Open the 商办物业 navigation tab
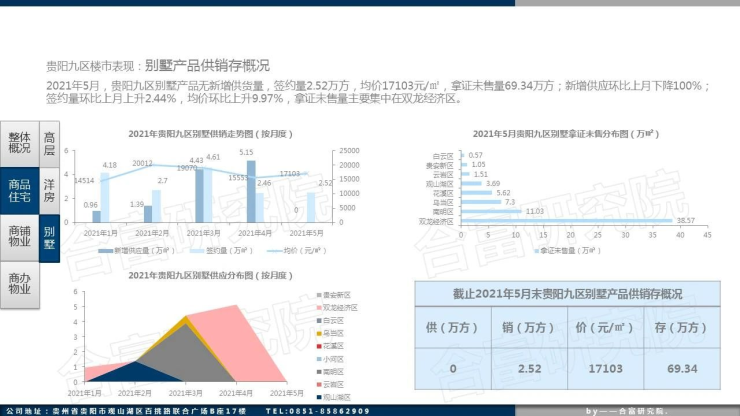This screenshot has width=740, height=416. coord(19,285)
